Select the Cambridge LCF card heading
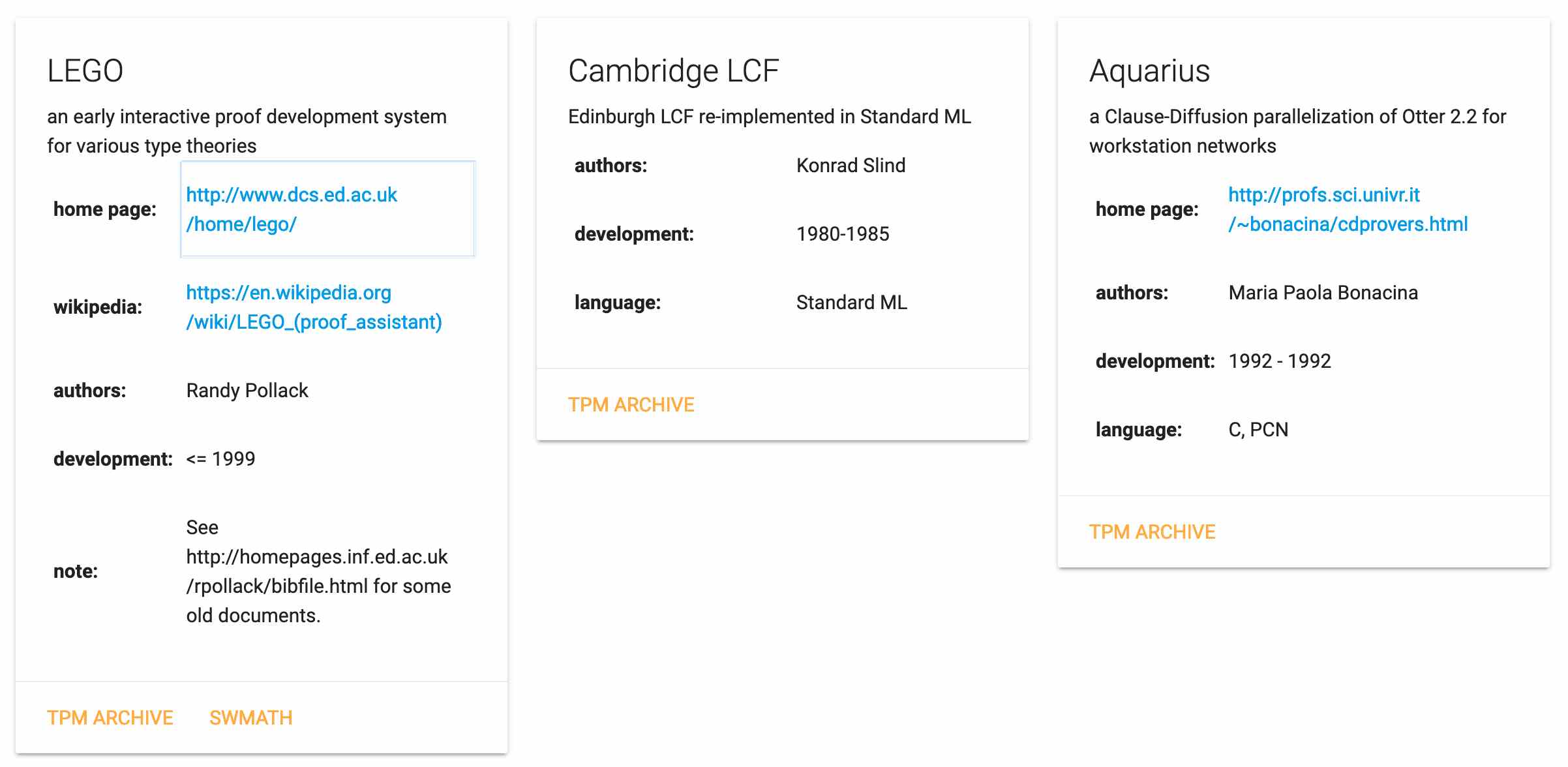 coord(674,70)
